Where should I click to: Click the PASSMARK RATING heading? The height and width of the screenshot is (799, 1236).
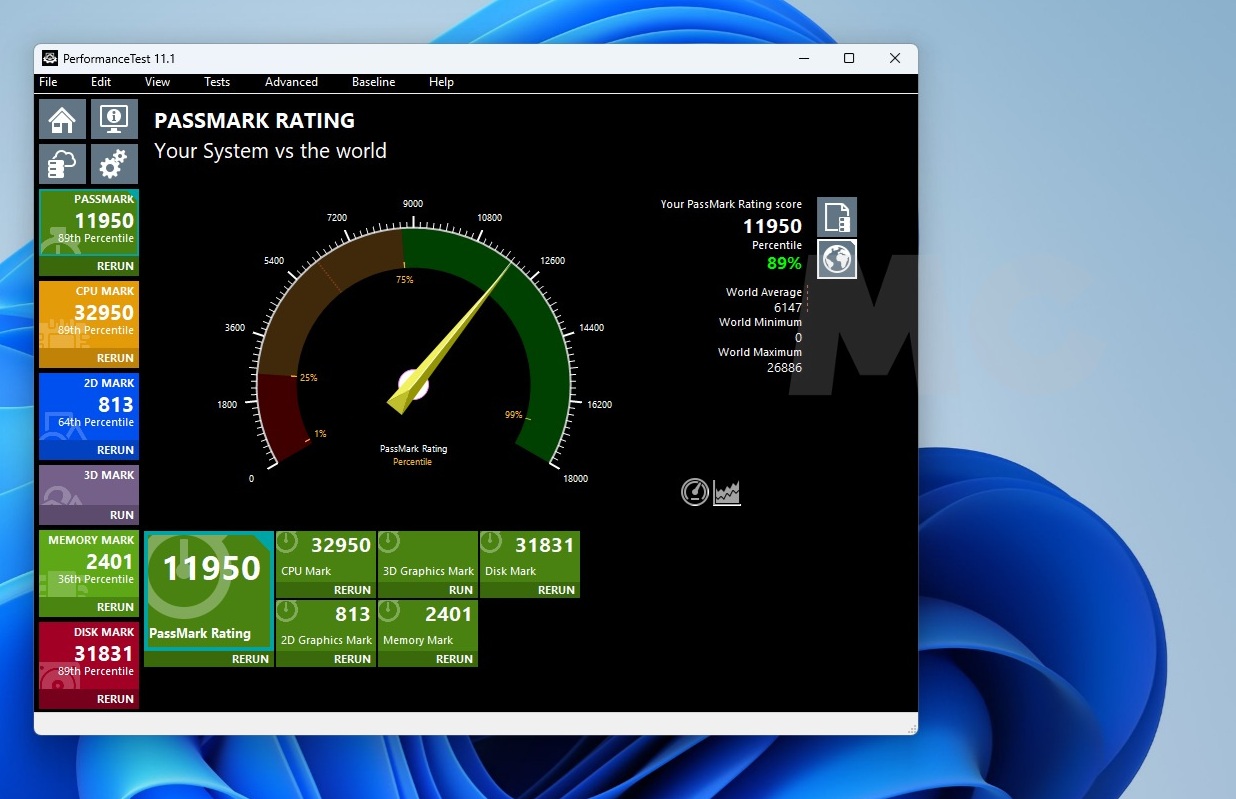coord(254,121)
